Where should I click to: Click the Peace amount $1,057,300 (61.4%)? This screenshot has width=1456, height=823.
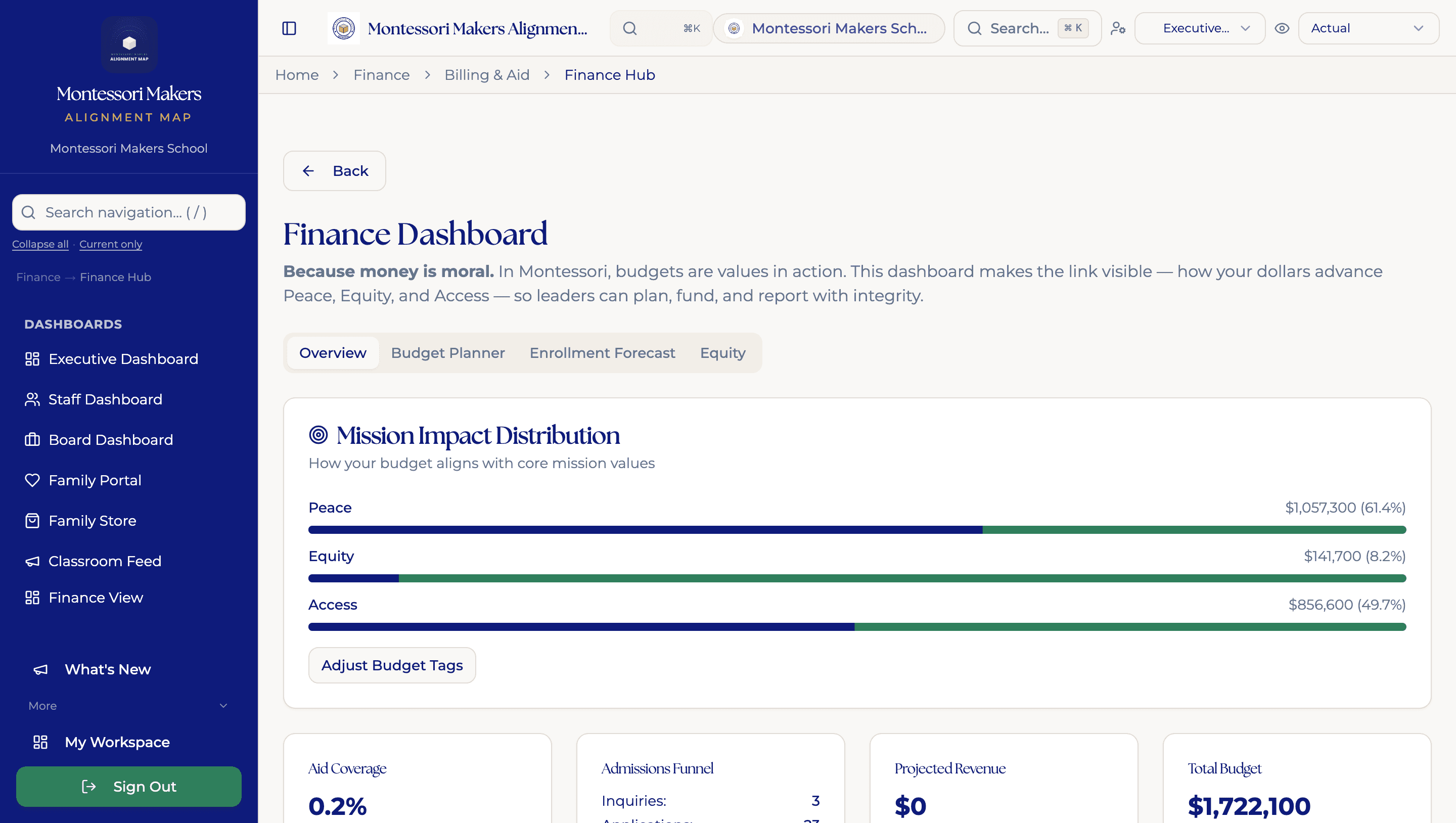(x=1345, y=508)
